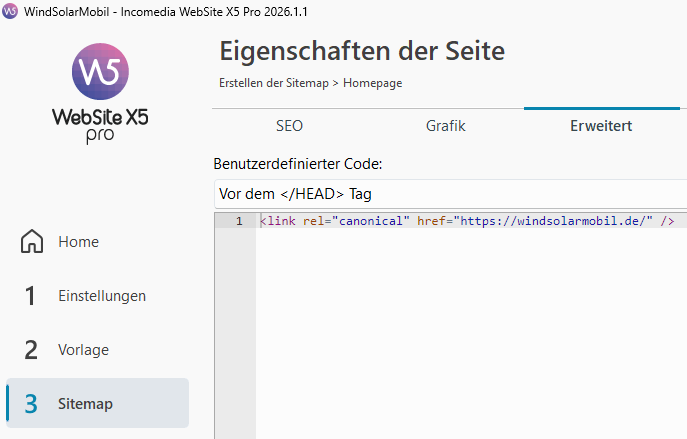The image size is (687, 439).
Task: Select the Sitemap sidebar label
Action: [85, 404]
